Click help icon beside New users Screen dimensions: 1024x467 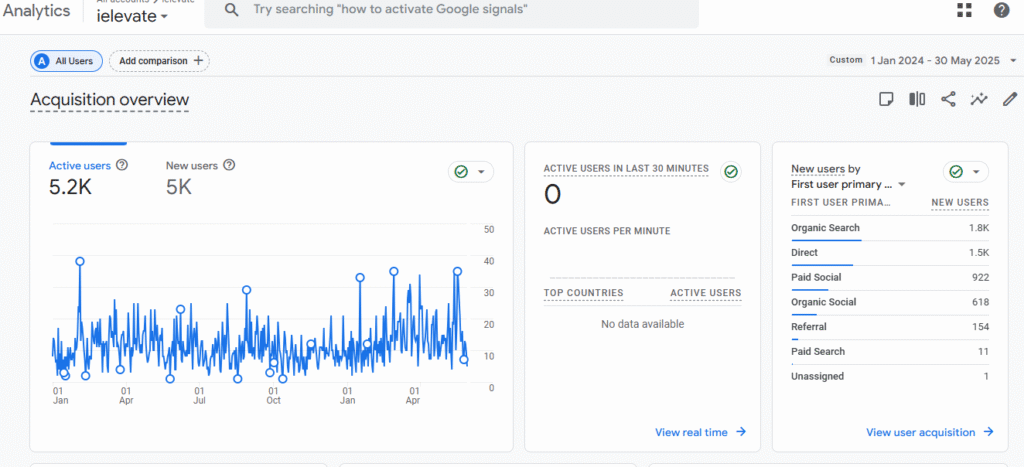pyautogui.click(x=229, y=165)
